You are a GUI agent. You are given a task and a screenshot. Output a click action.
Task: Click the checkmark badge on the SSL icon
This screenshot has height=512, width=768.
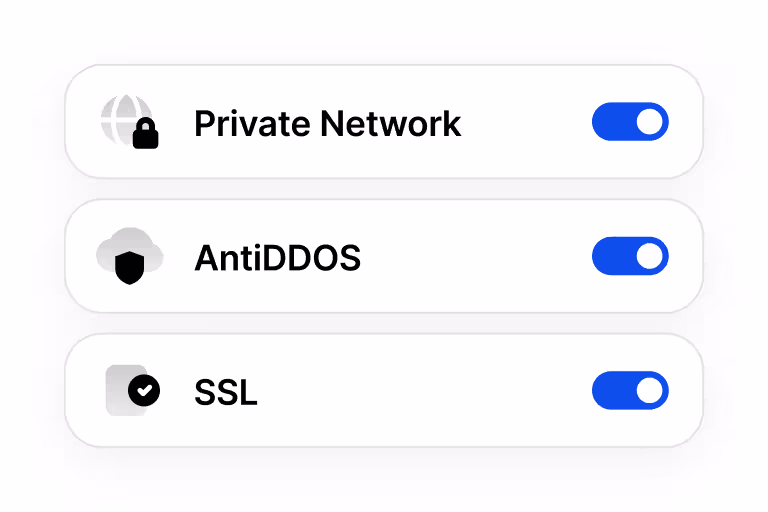[x=145, y=390]
